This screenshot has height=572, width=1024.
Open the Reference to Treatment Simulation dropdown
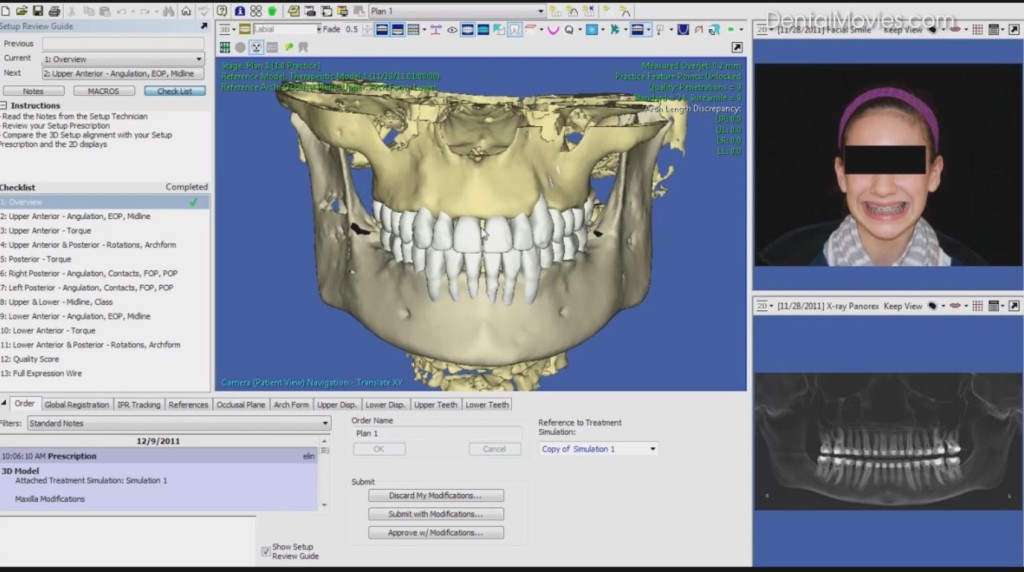click(653, 449)
